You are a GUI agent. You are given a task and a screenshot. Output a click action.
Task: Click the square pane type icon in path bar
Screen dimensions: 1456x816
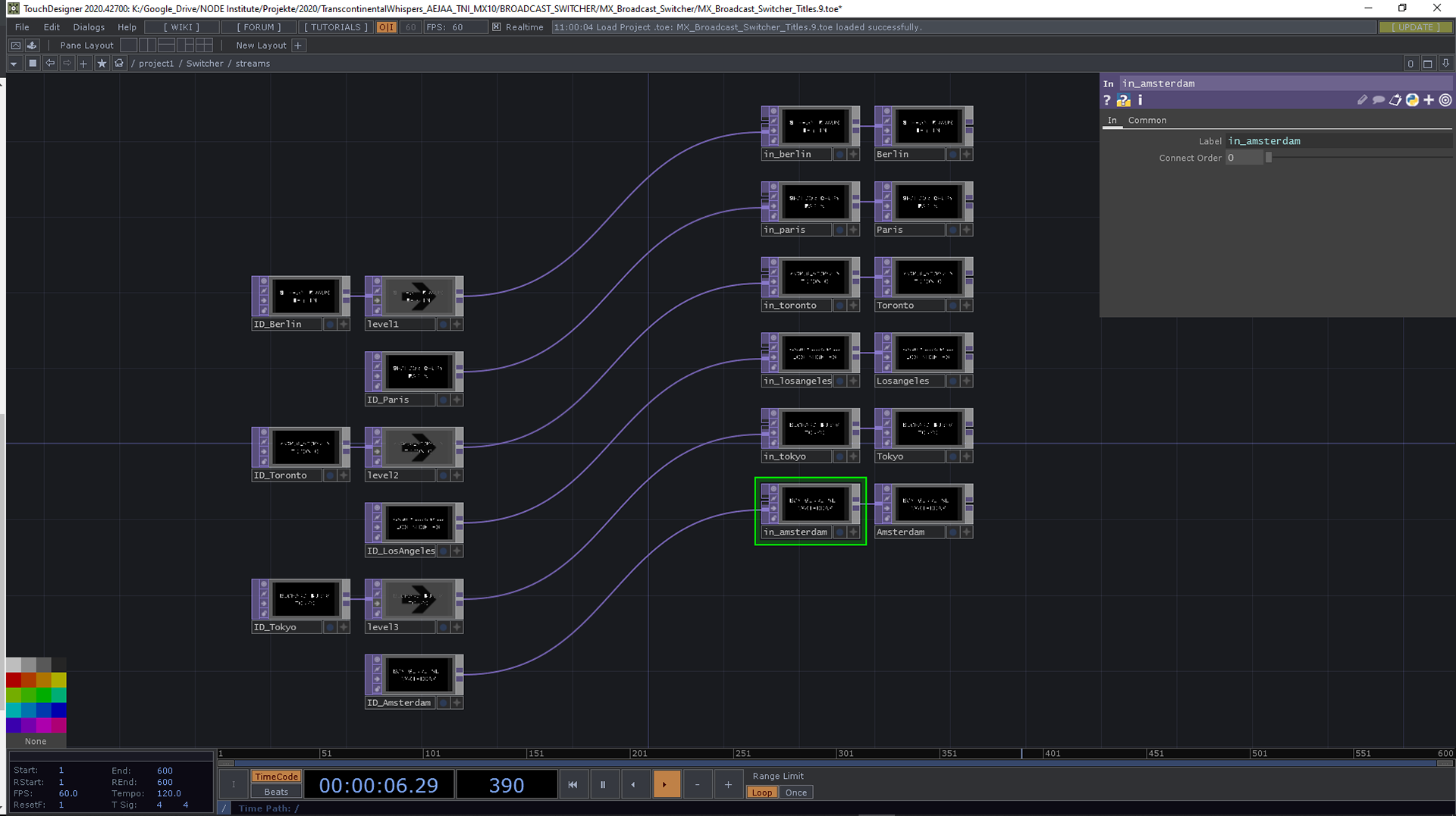pyautogui.click(x=33, y=64)
